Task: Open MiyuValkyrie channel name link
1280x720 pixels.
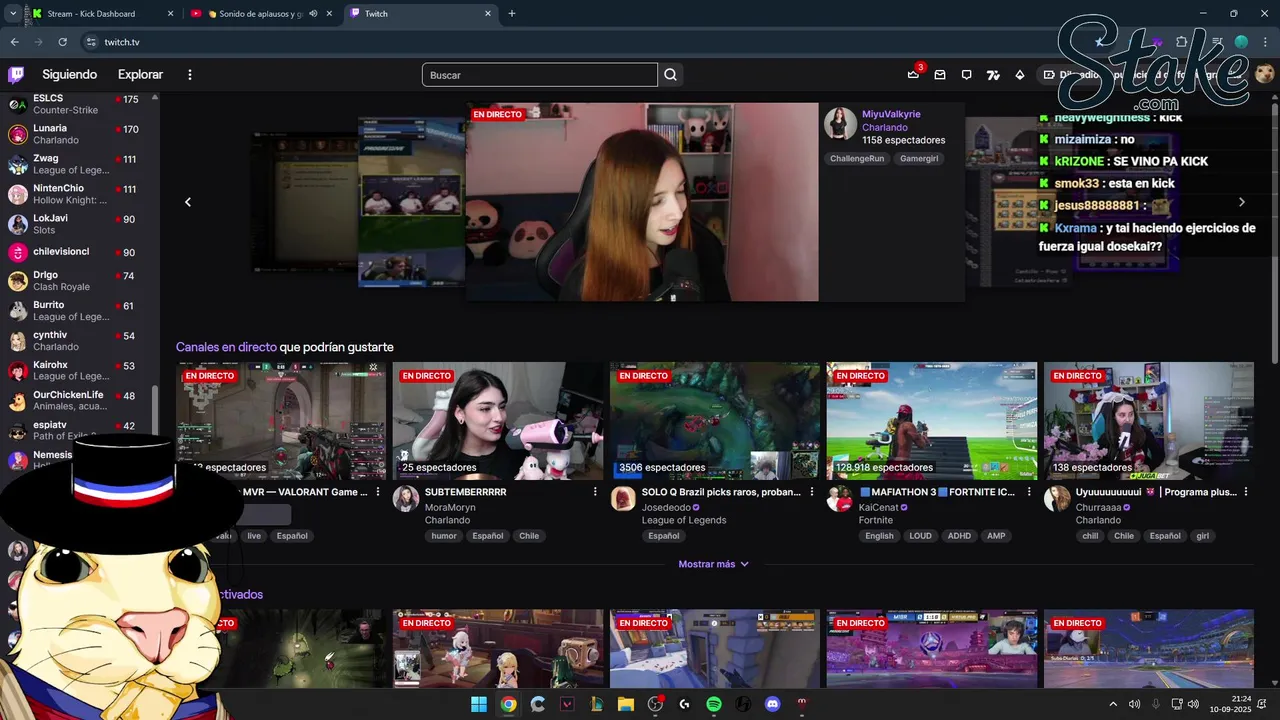Action: point(891,114)
